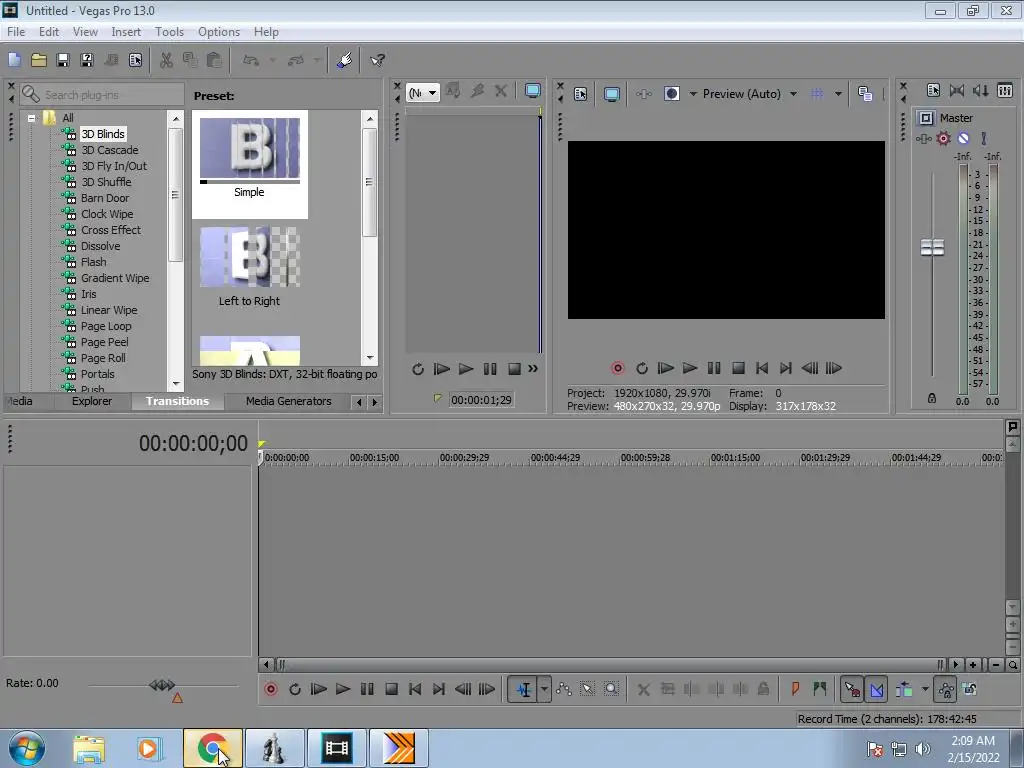Open Project Video Properties in preview window
This screenshot has width=1024, height=768.
coord(581,94)
